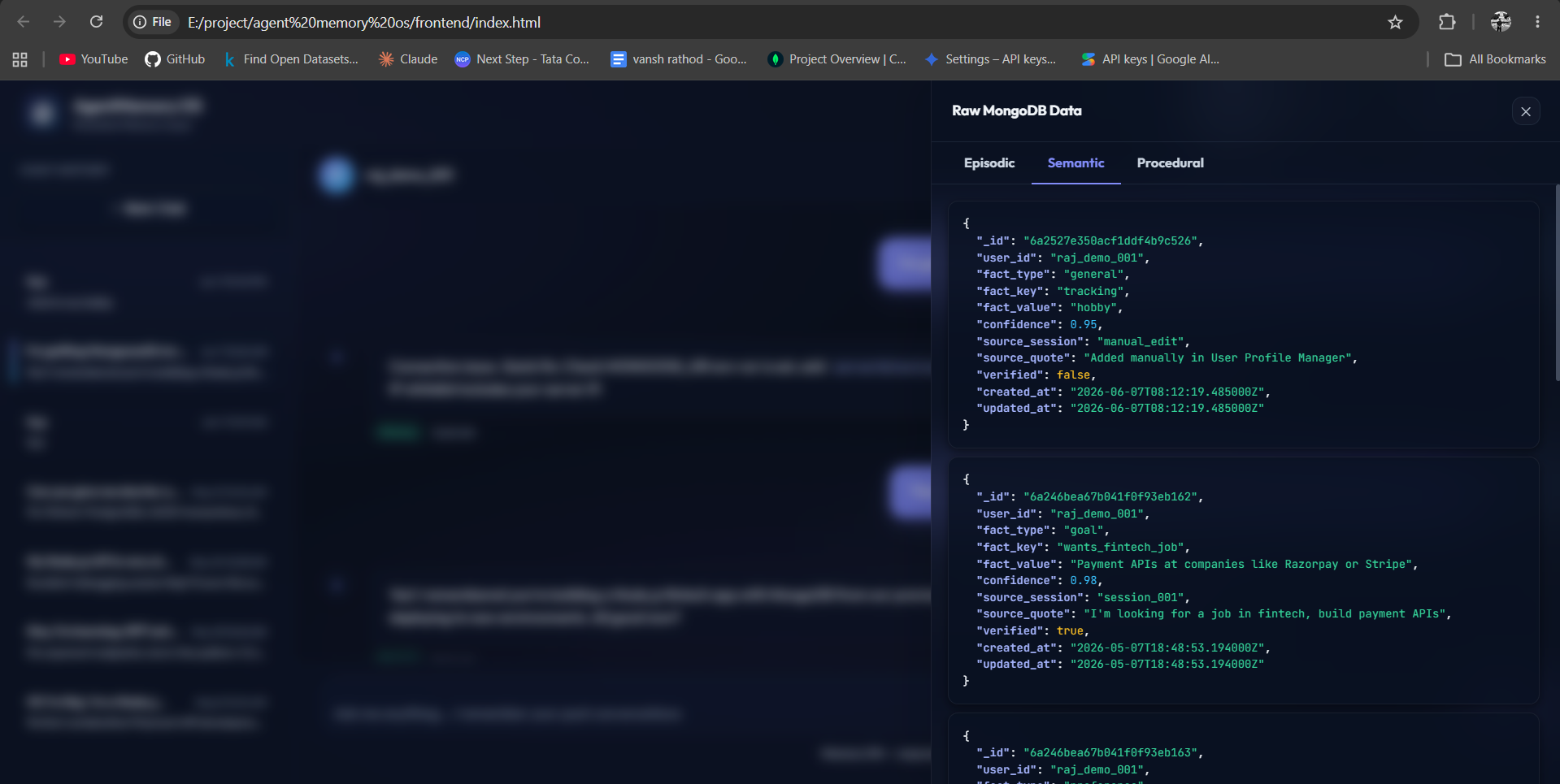The image size is (1560, 784).
Task: Click the address bar URL
Action: [x=364, y=23]
